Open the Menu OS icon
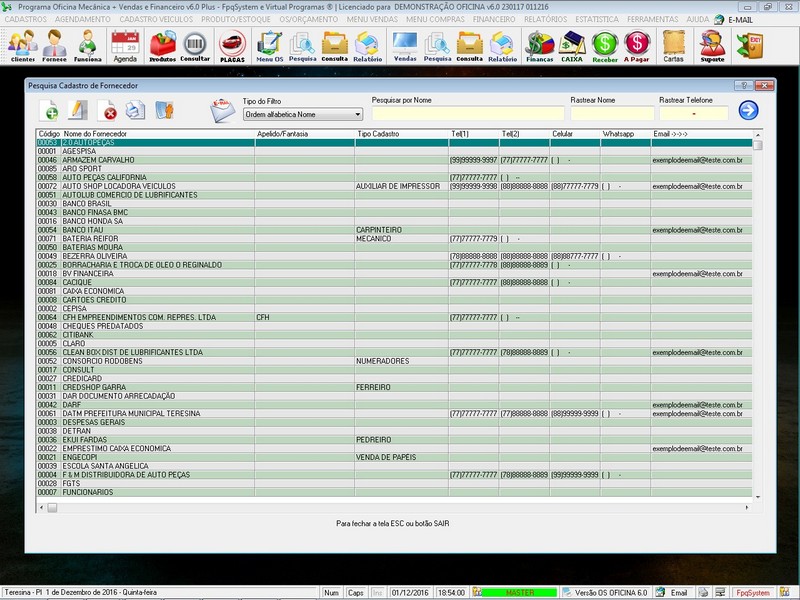Screen dimensions: 800x600 (x=269, y=46)
